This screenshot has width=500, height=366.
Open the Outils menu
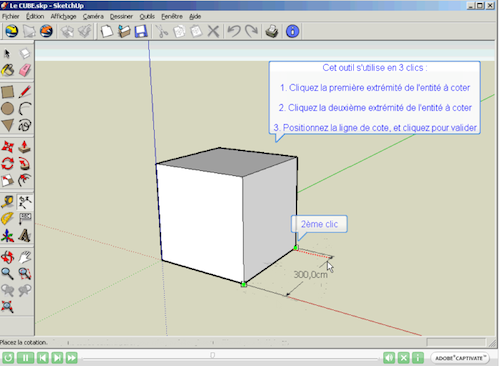(x=147, y=16)
